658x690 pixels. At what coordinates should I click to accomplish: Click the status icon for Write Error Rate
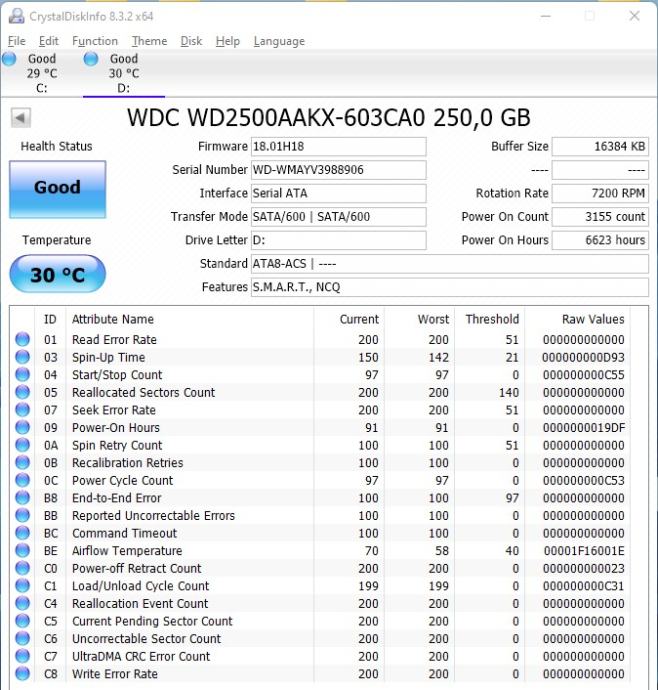(x=22, y=674)
